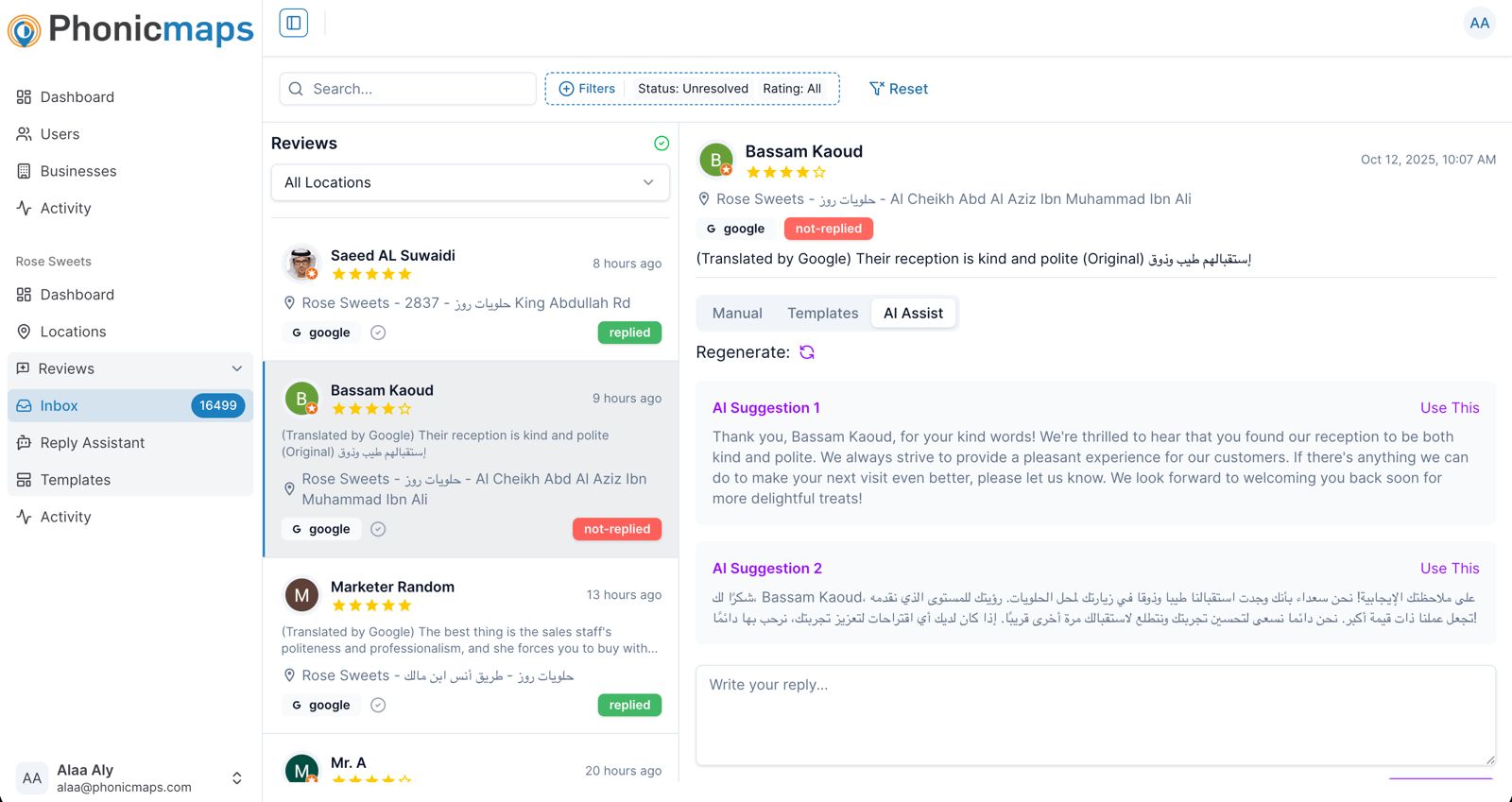Toggle resolved check on Marketer Random review

click(x=378, y=705)
